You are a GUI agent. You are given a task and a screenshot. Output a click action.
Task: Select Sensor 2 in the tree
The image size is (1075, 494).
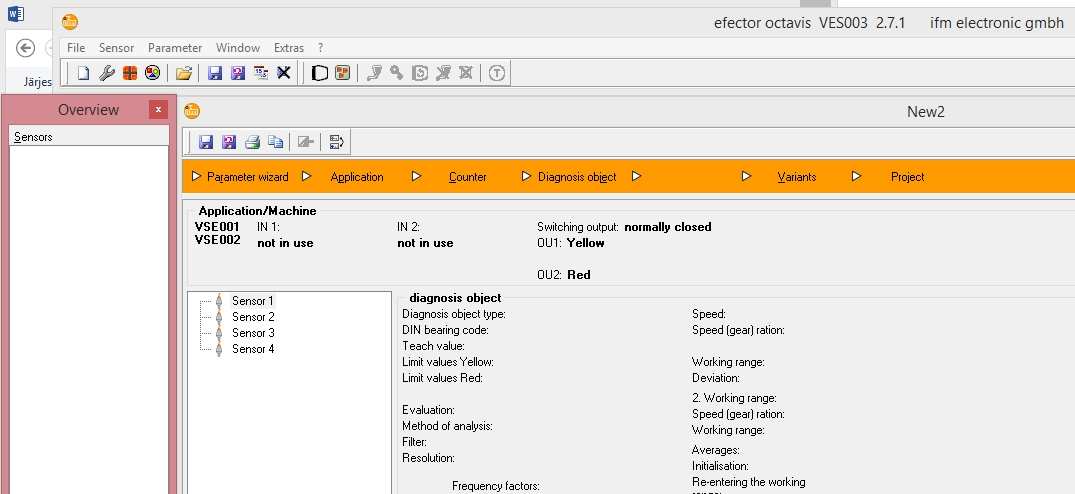coord(253,317)
